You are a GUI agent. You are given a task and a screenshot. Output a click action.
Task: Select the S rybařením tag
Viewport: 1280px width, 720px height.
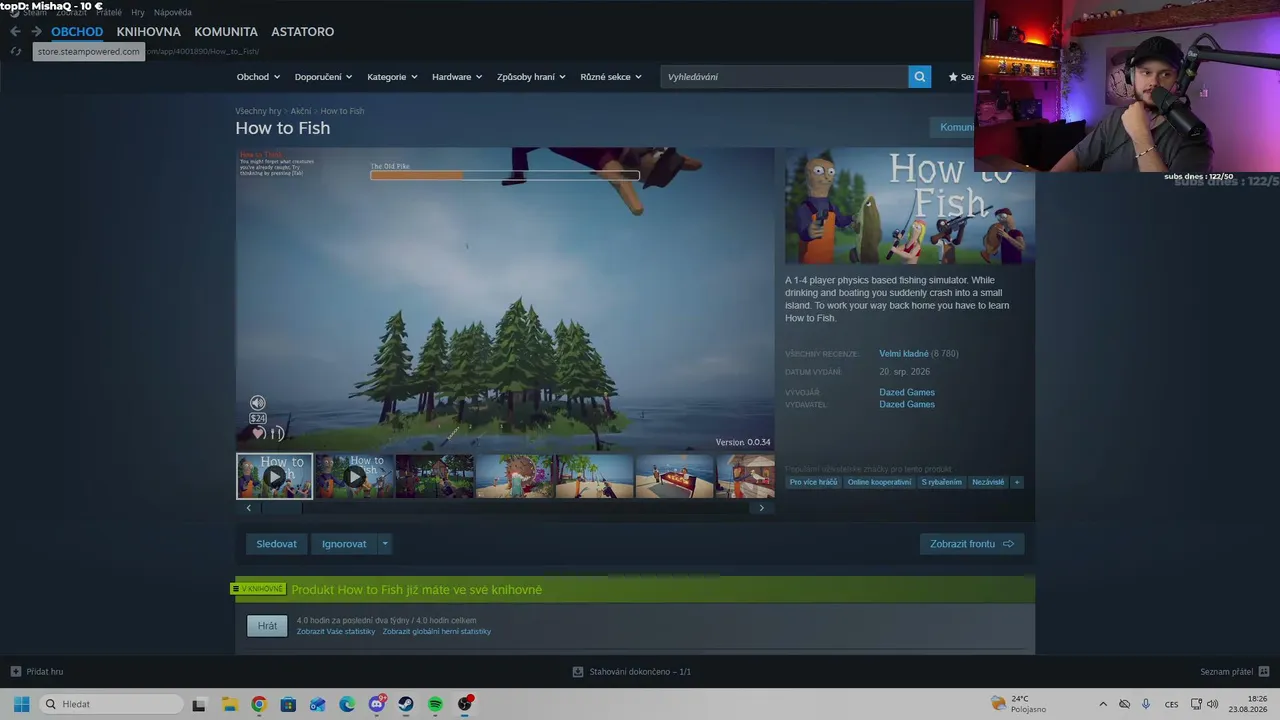pyautogui.click(x=942, y=482)
